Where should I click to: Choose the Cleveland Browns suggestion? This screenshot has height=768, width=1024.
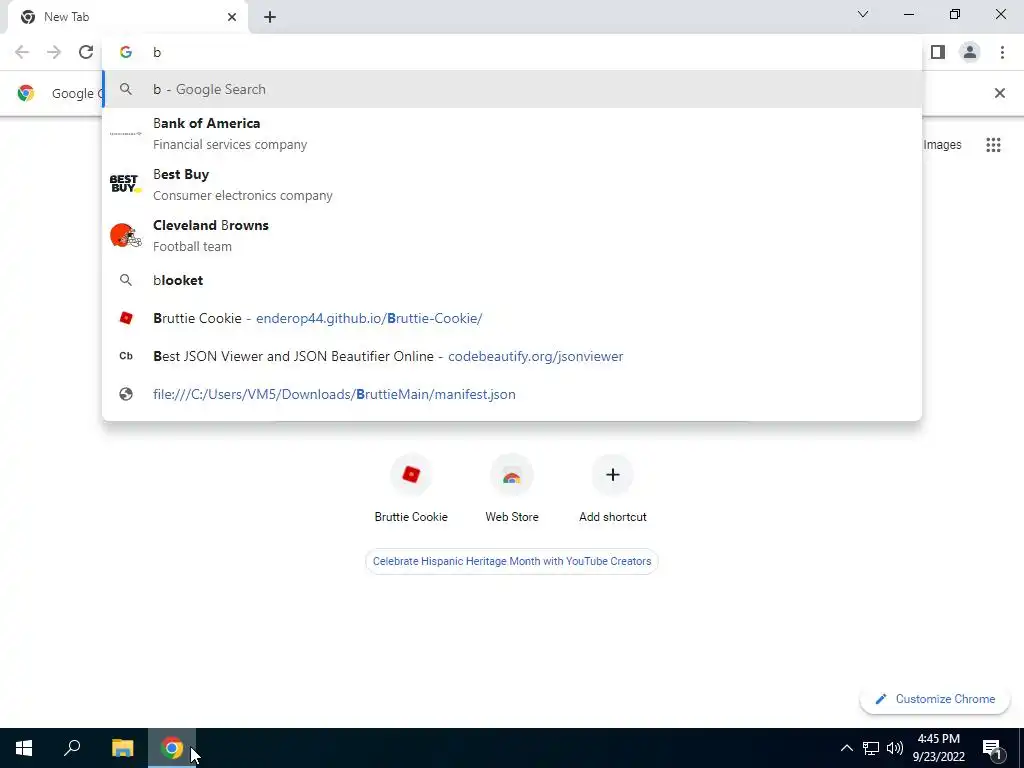click(513, 235)
